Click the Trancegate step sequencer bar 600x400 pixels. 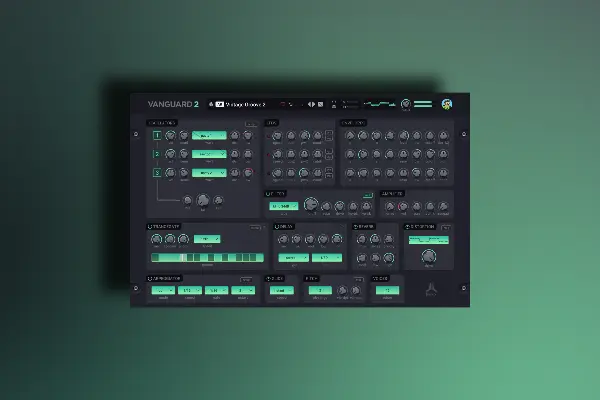click(207, 258)
